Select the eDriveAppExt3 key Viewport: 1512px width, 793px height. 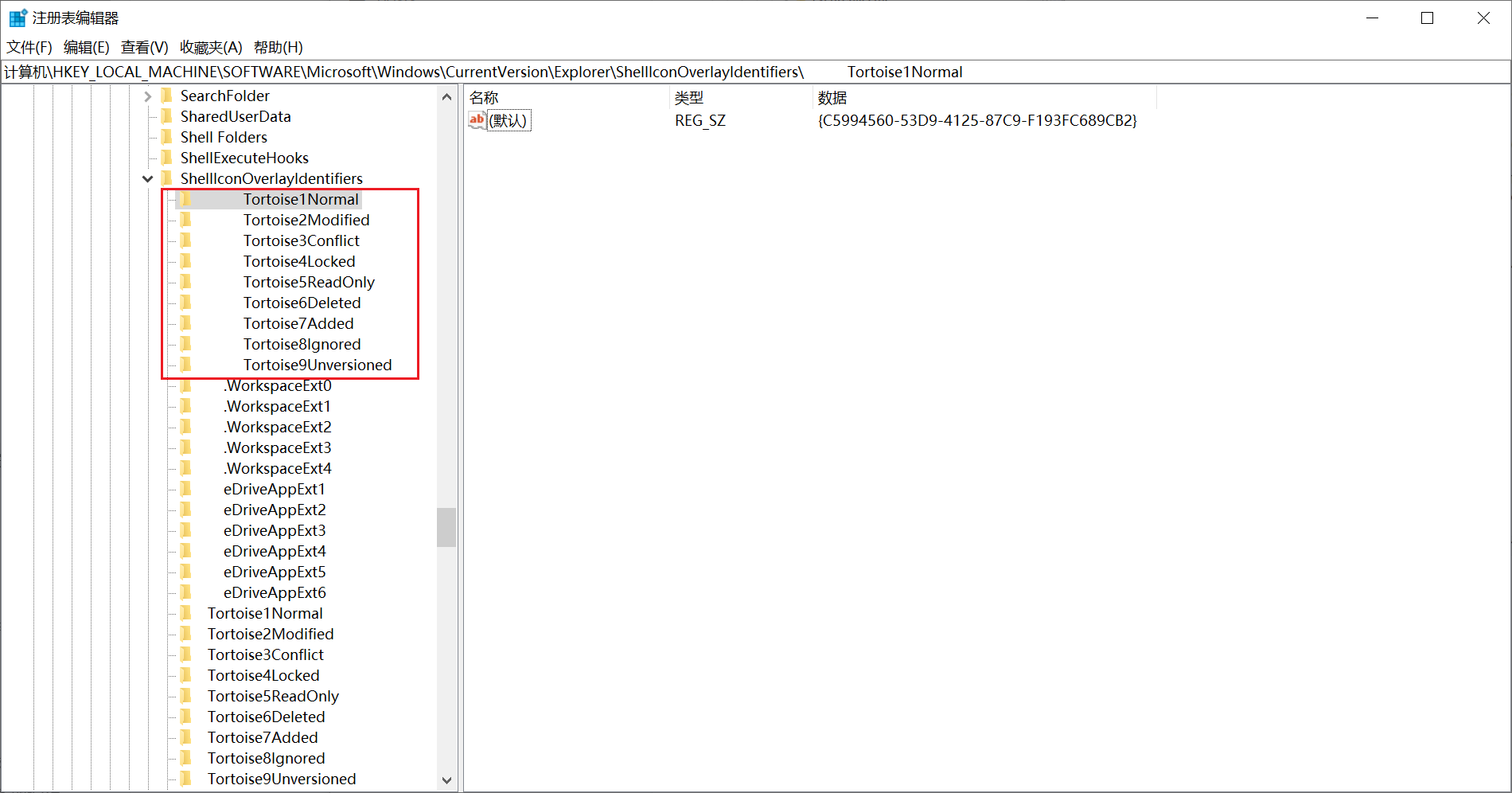(x=275, y=530)
